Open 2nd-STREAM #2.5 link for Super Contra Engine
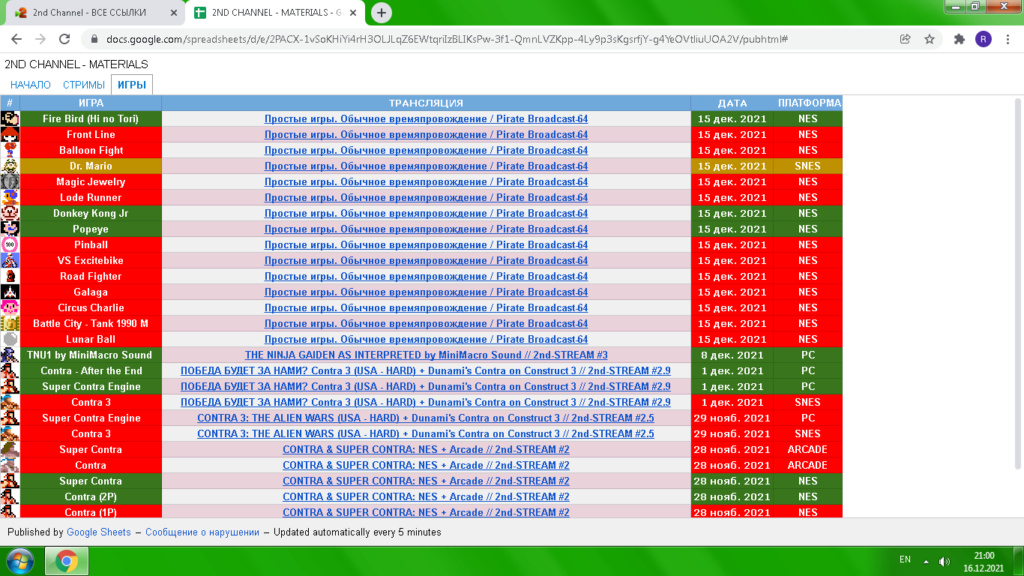 coord(426,418)
